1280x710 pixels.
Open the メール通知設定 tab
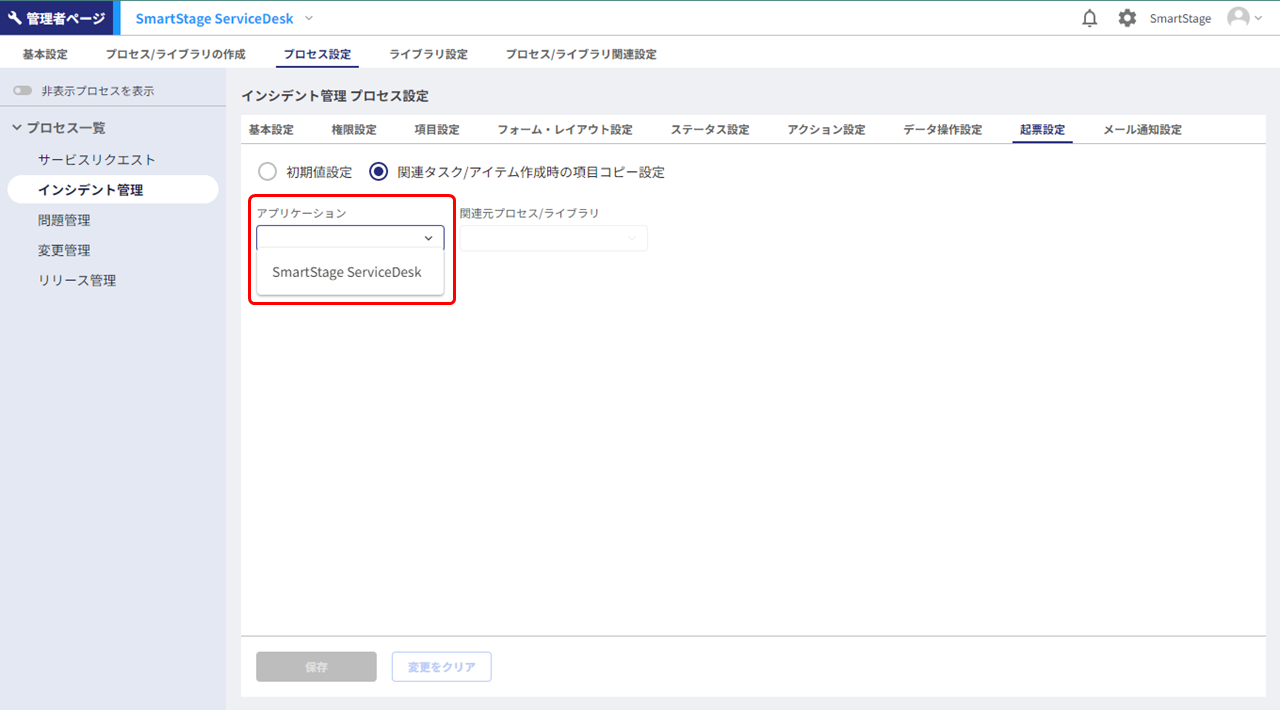coord(1142,130)
